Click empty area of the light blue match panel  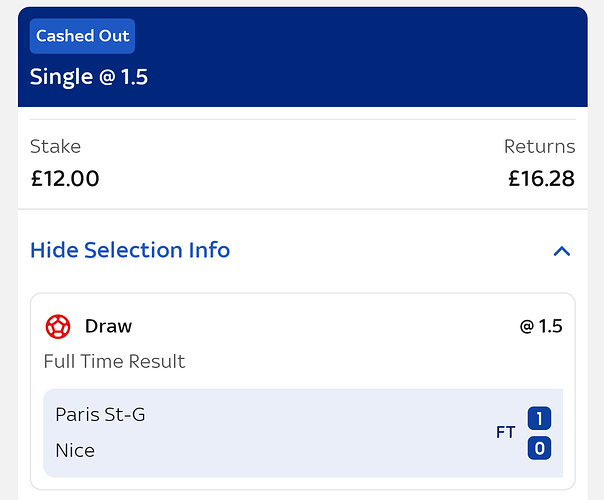click(300, 433)
